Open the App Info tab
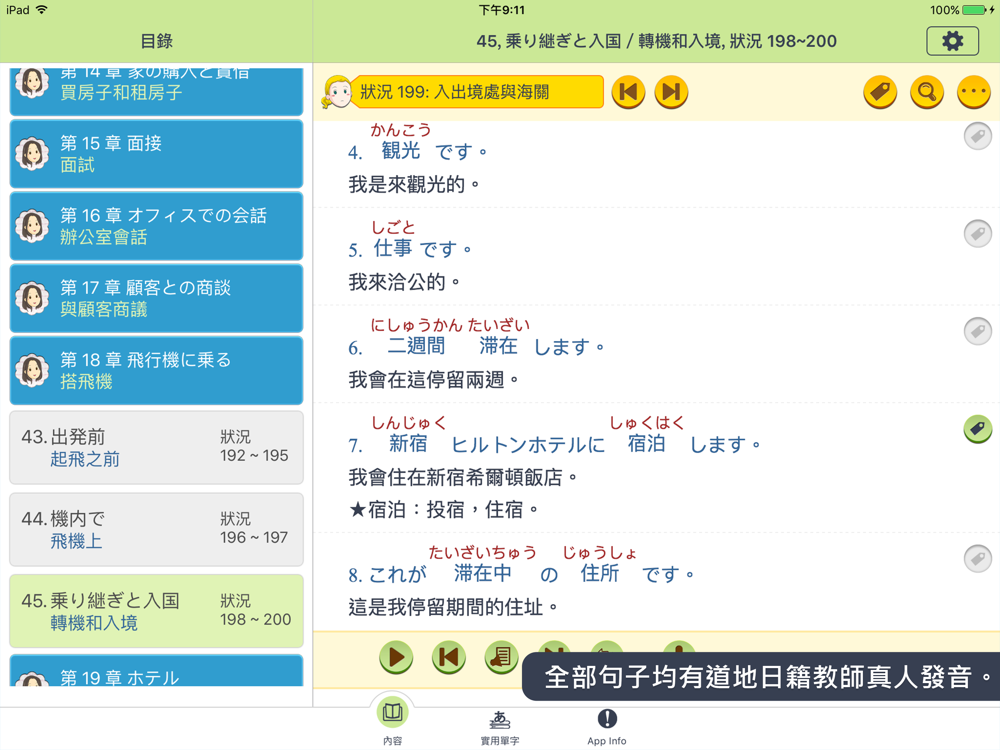Screen dimensions: 1000x750 tap(607, 728)
